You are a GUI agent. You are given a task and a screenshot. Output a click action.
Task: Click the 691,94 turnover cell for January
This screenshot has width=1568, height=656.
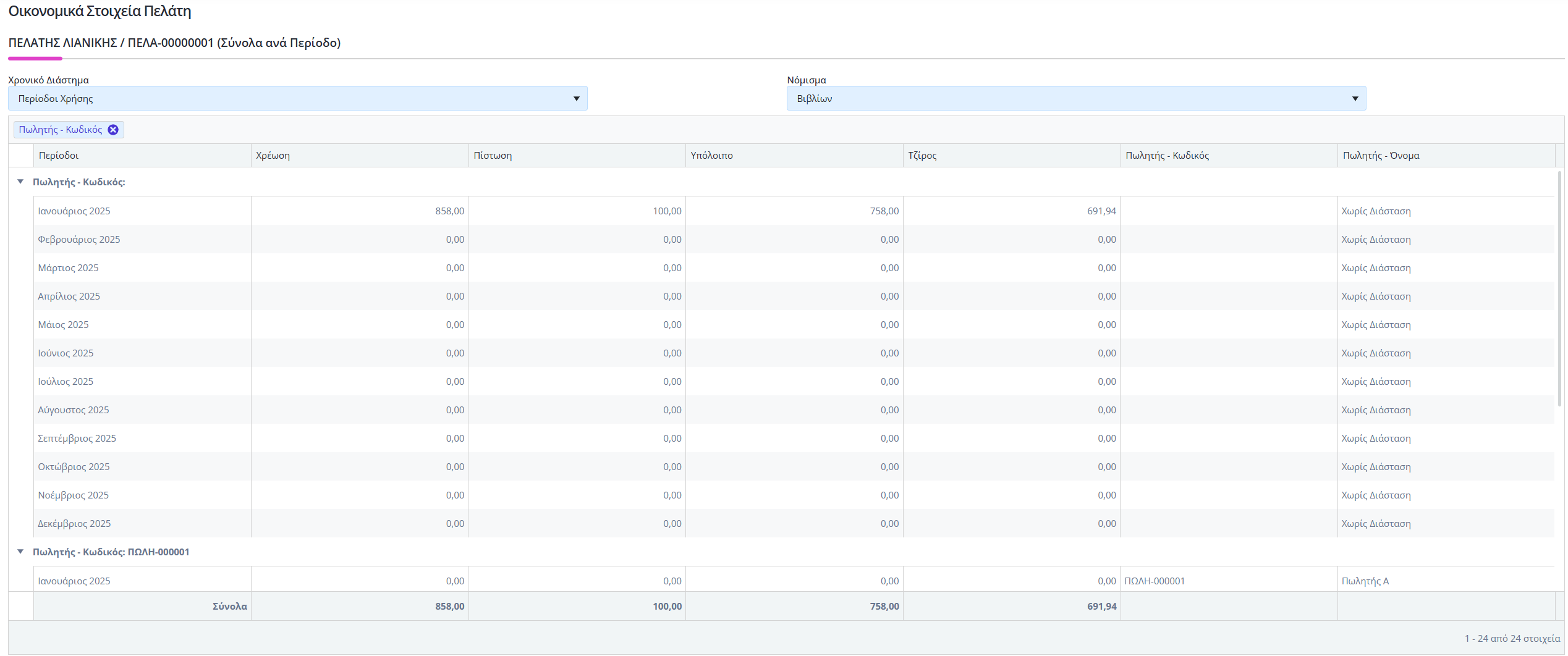(x=1012, y=211)
